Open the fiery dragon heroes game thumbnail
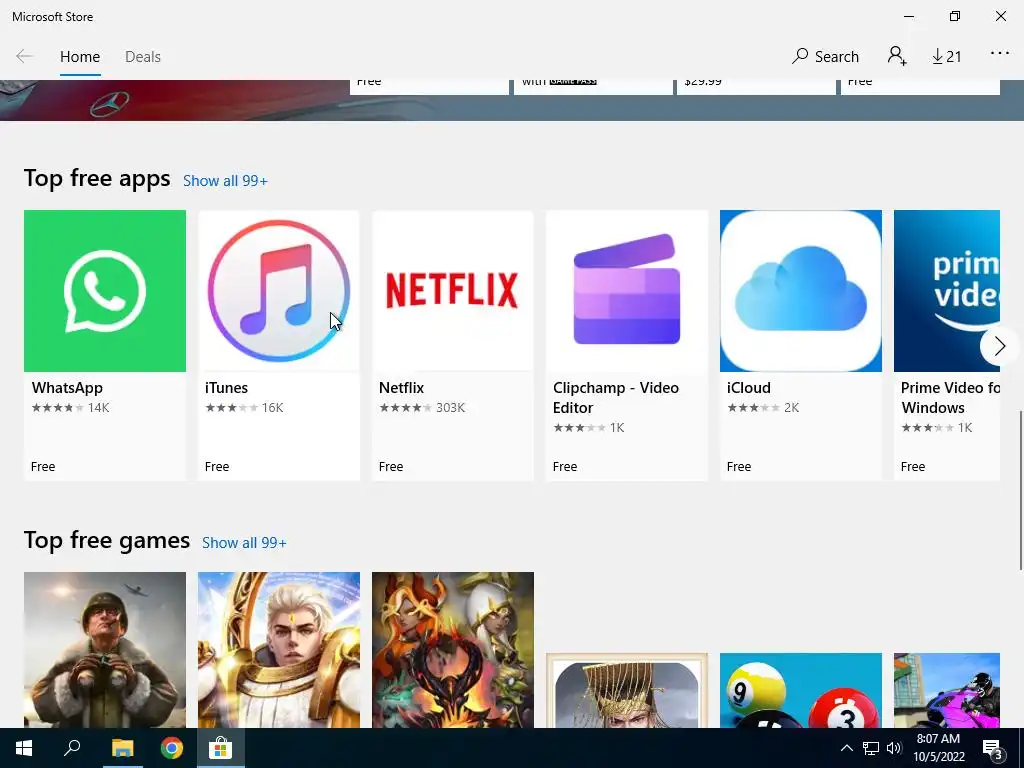 pos(453,650)
